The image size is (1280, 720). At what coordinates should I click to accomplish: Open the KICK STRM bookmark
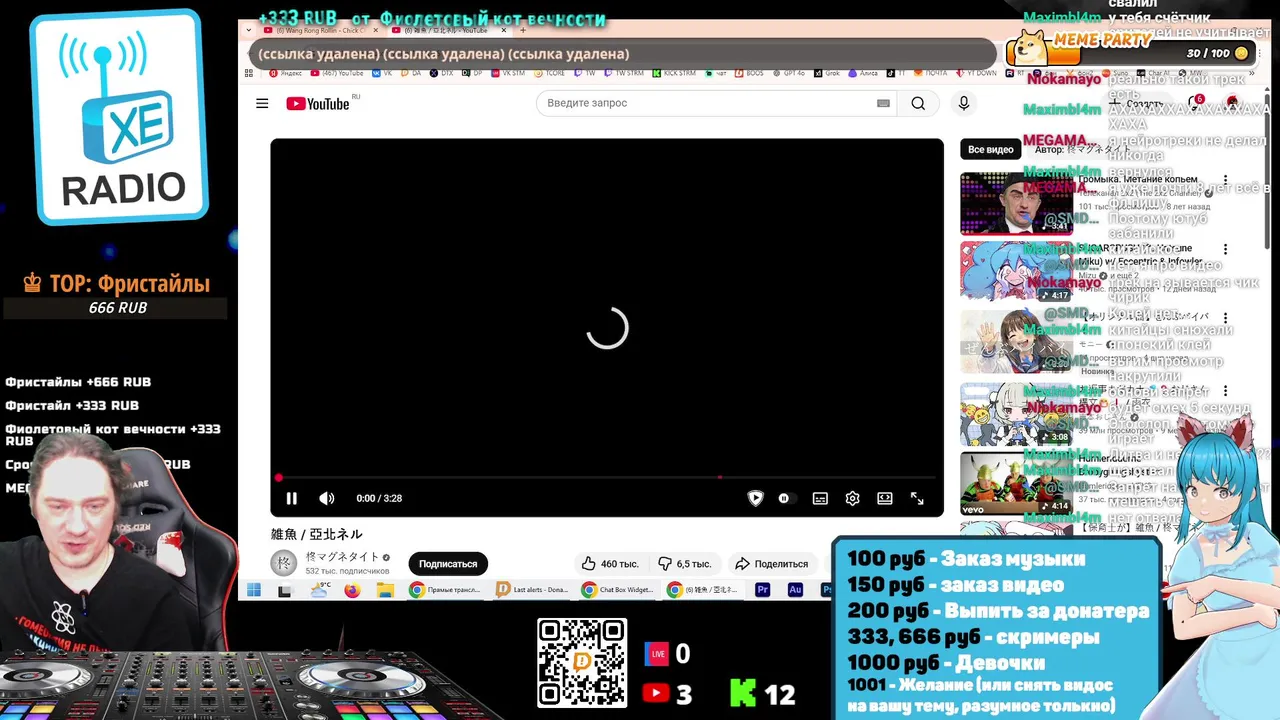click(x=674, y=73)
